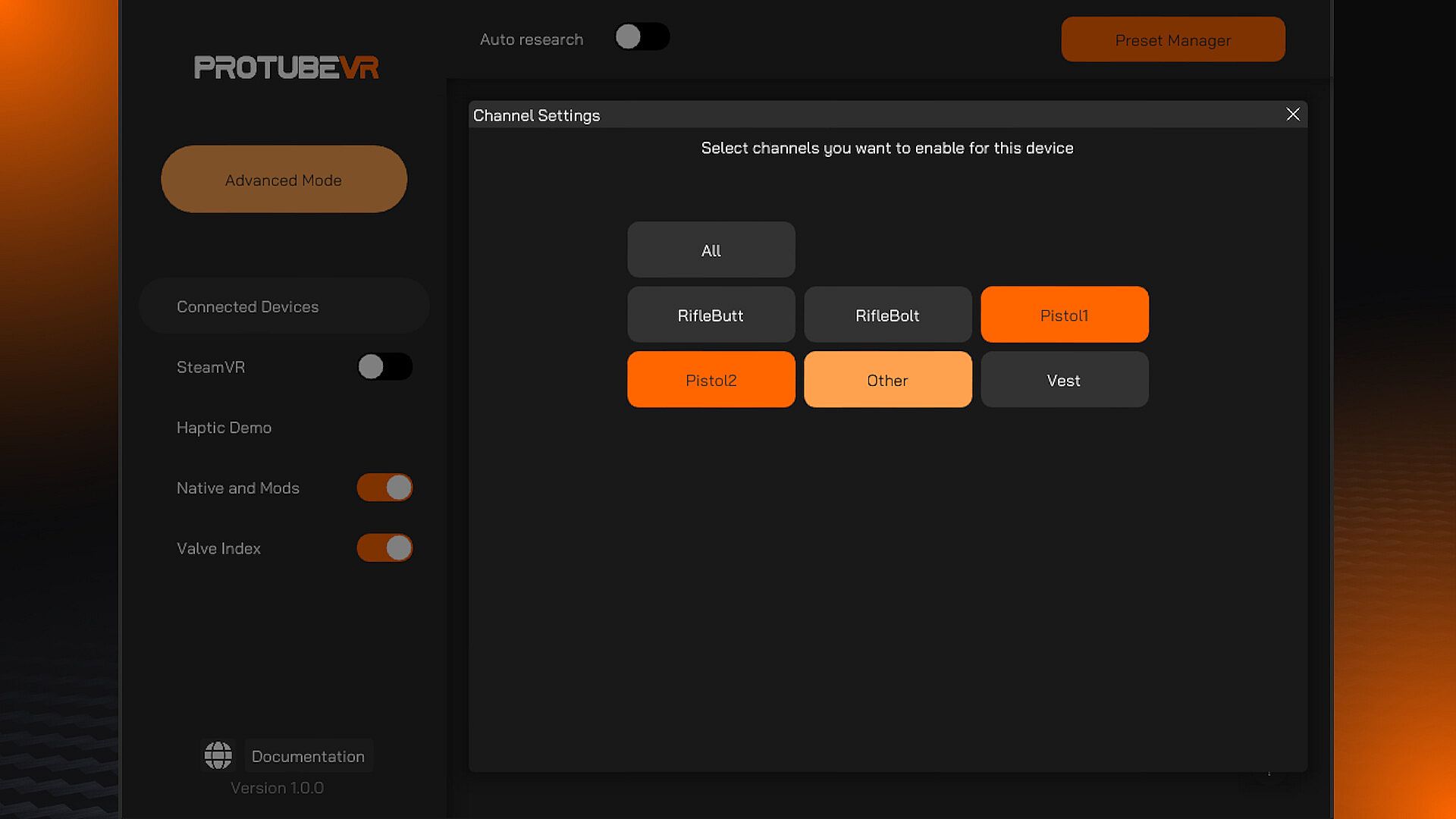1456x819 pixels.
Task: Disable the Native and Mods toggle
Action: coord(384,488)
